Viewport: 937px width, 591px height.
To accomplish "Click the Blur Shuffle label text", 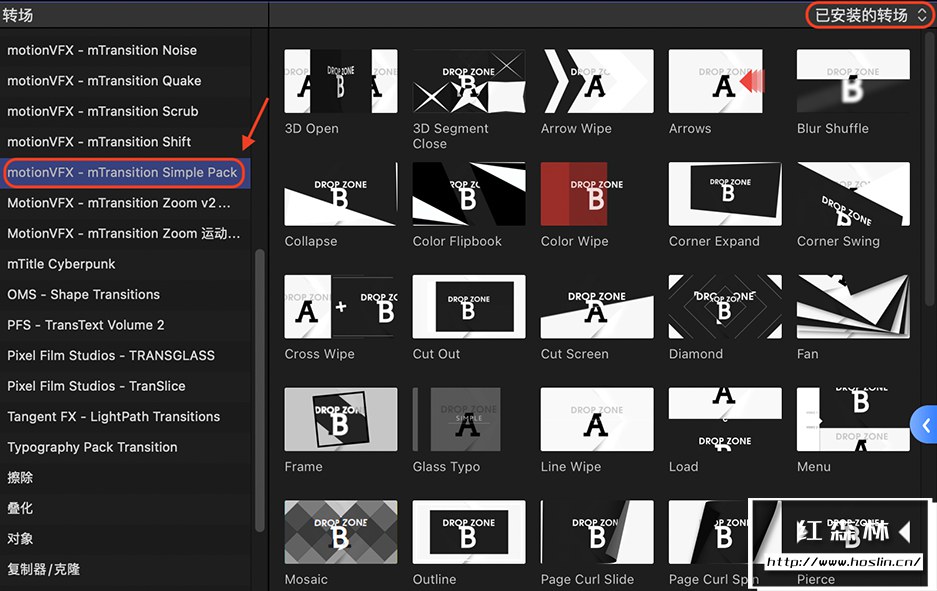I will [832, 128].
